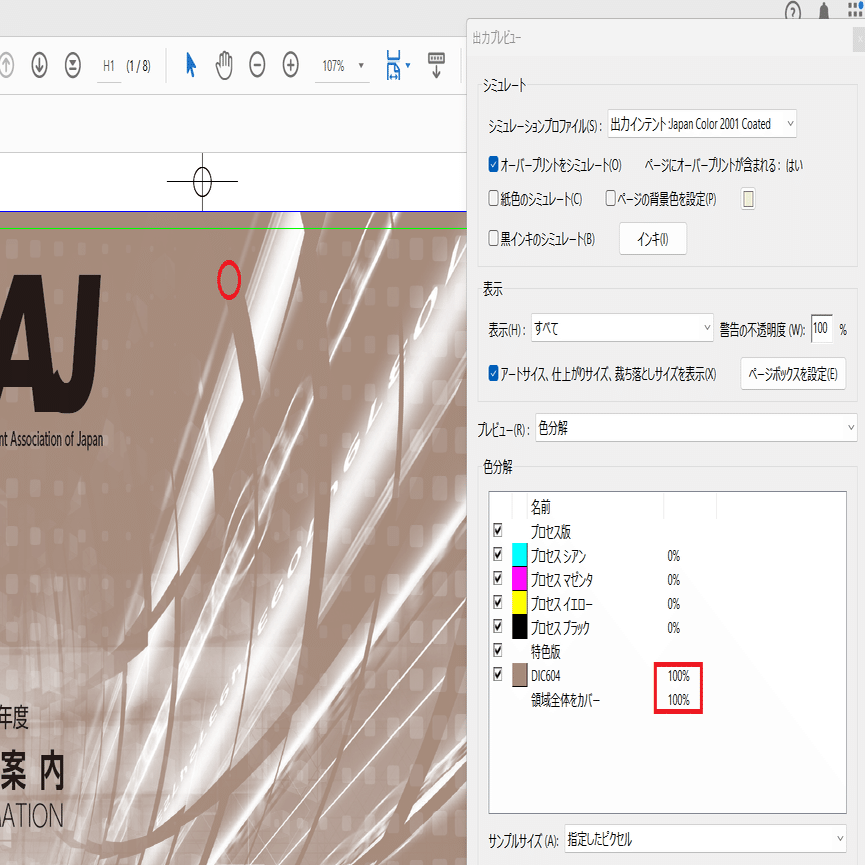Image resolution: width=865 pixels, height=865 pixels.
Task: Click the ページボックスを設定 button
Action: (793, 374)
